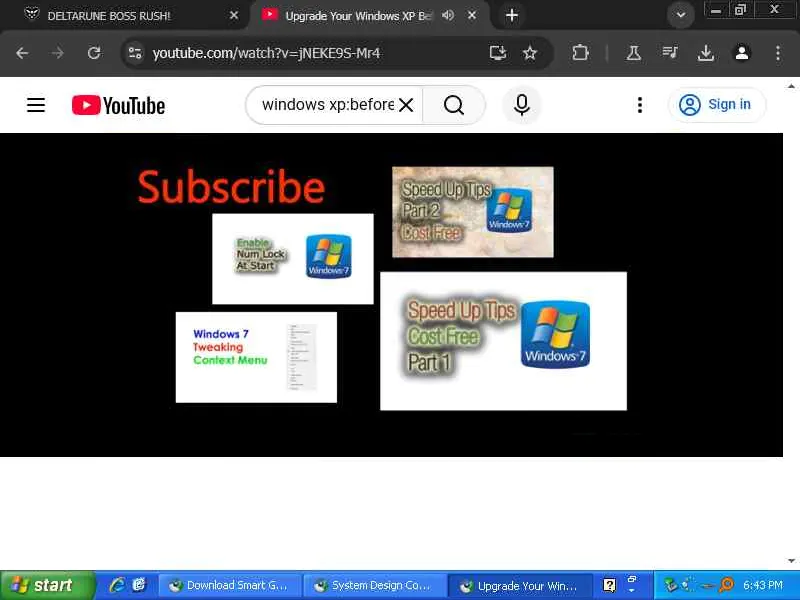Click the browser forward arrow

[x=58, y=53]
